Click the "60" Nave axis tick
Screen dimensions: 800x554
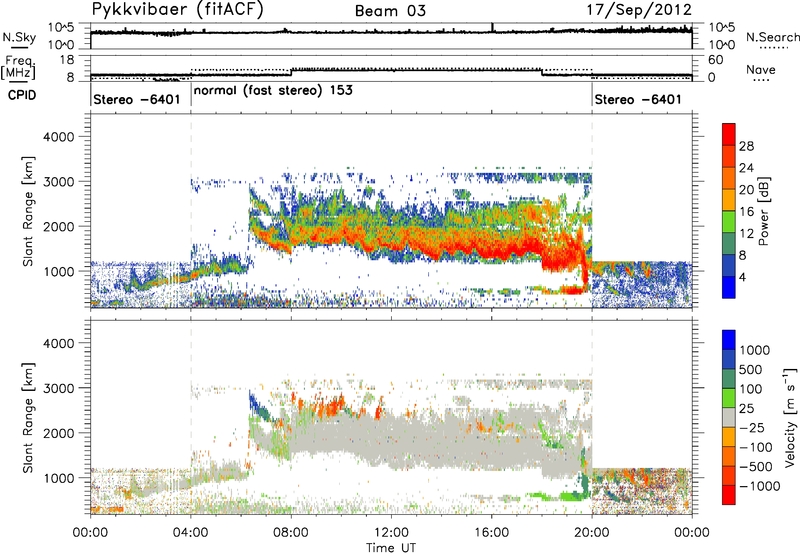(x=715, y=60)
